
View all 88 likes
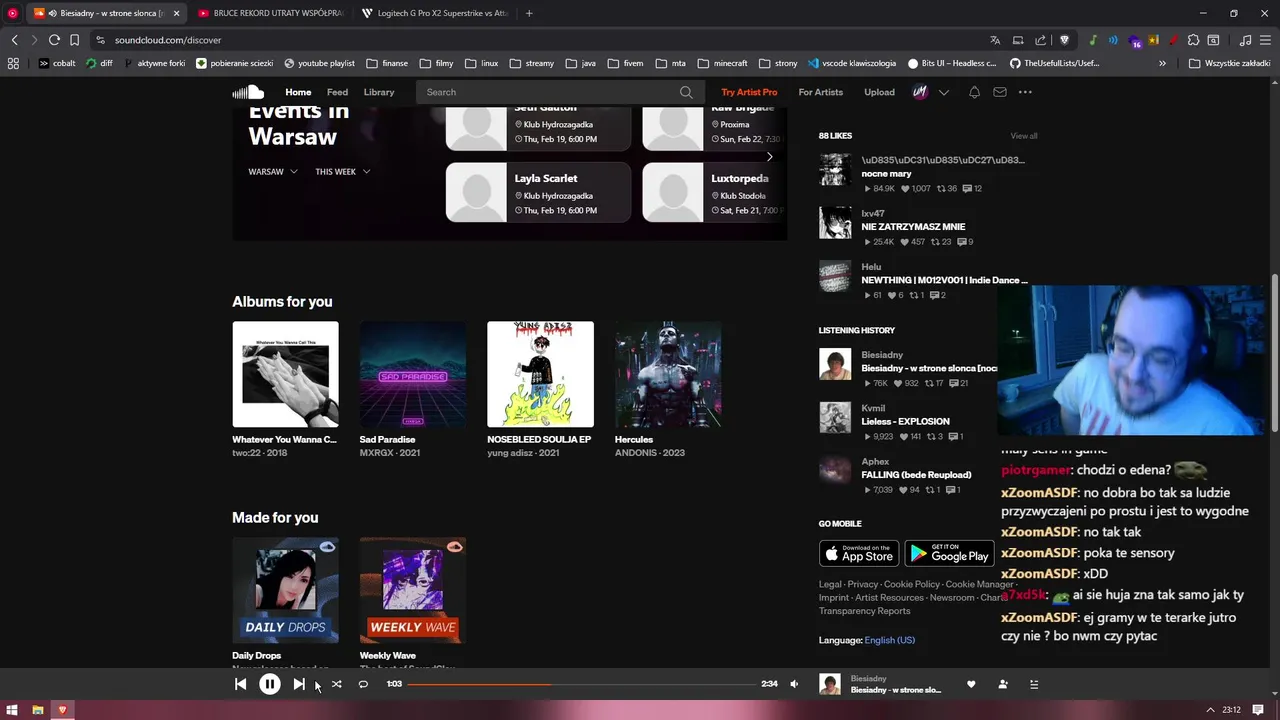[1024, 136]
